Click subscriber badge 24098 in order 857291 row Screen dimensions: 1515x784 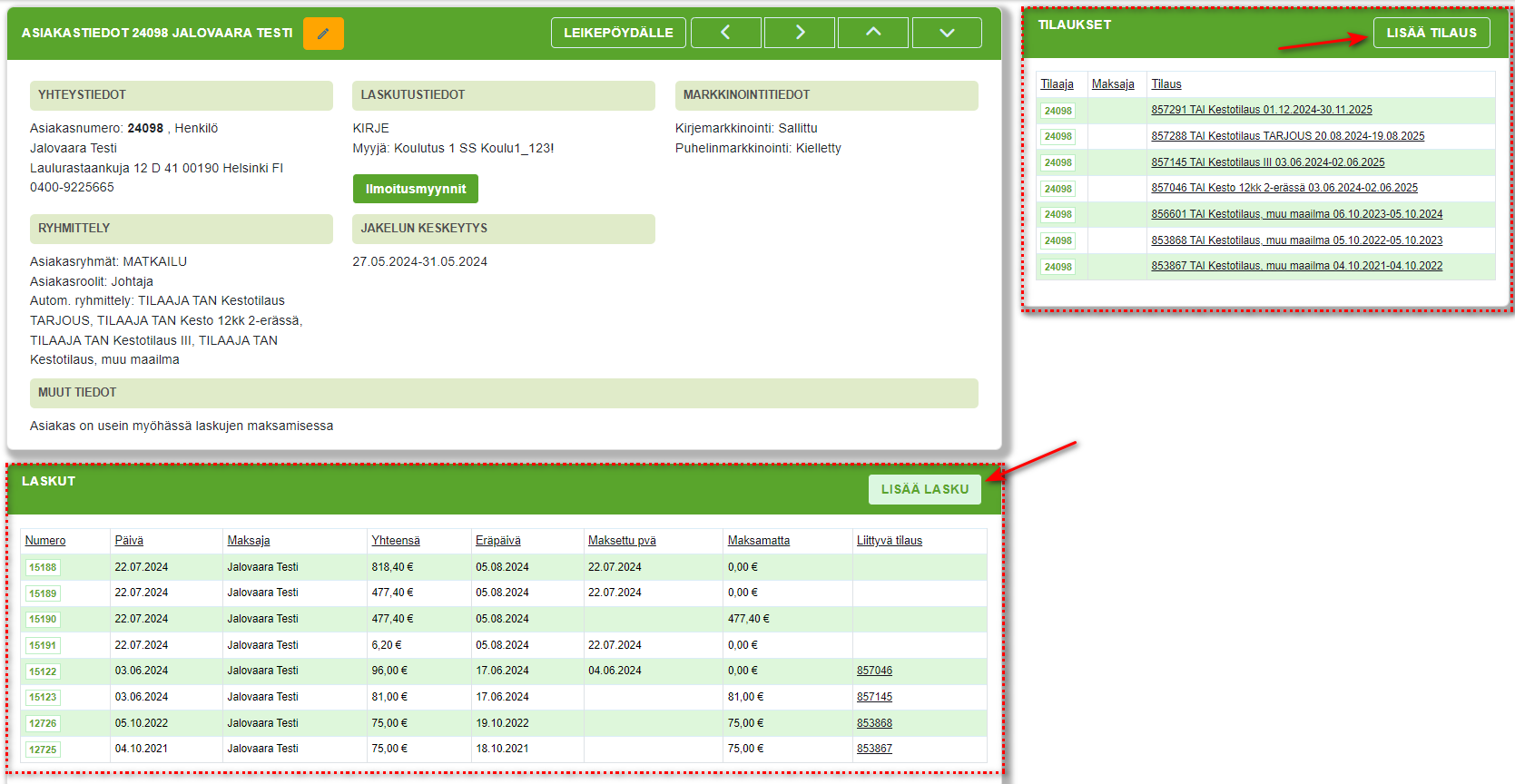pos(1058,111)
